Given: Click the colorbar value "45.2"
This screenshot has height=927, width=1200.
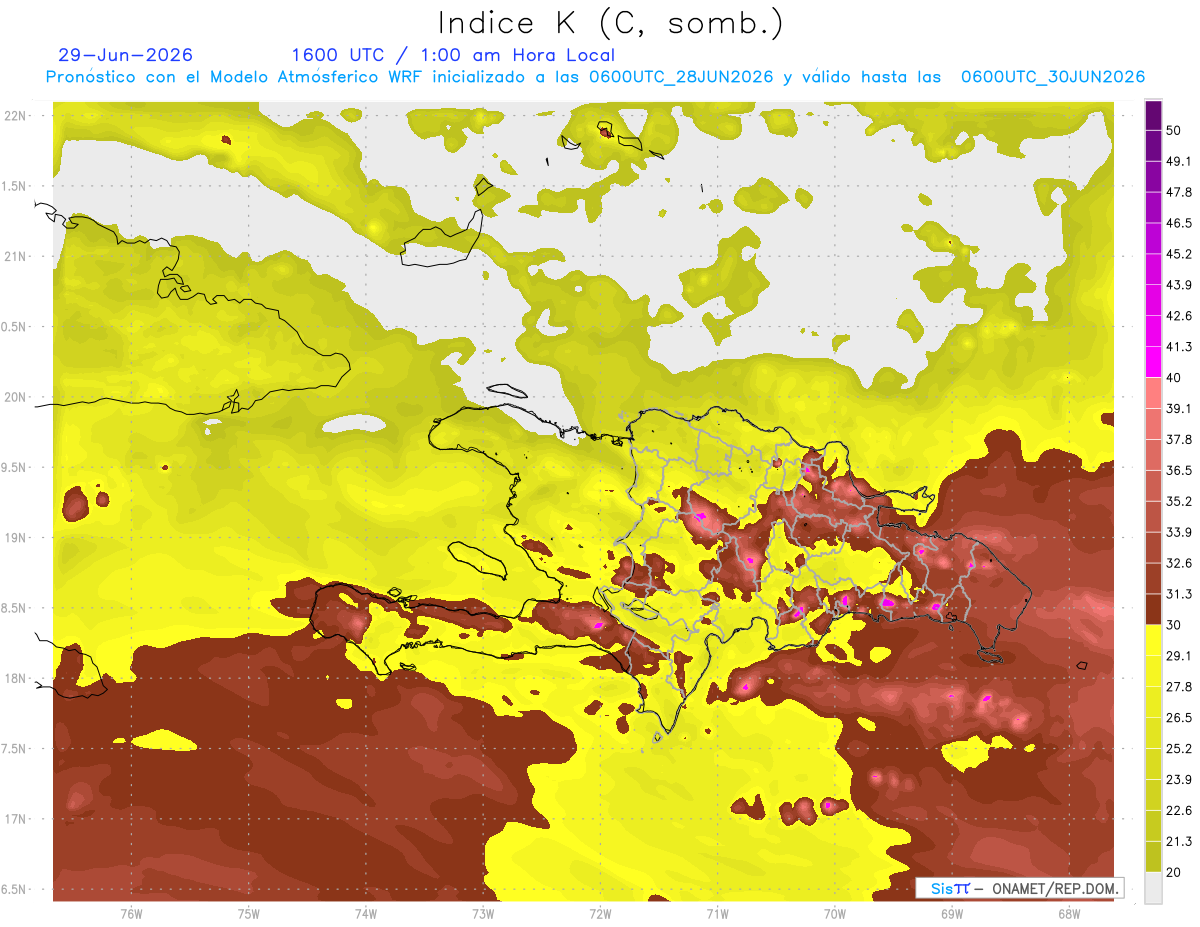Looking at the screenshot, I should (1179, 254).
